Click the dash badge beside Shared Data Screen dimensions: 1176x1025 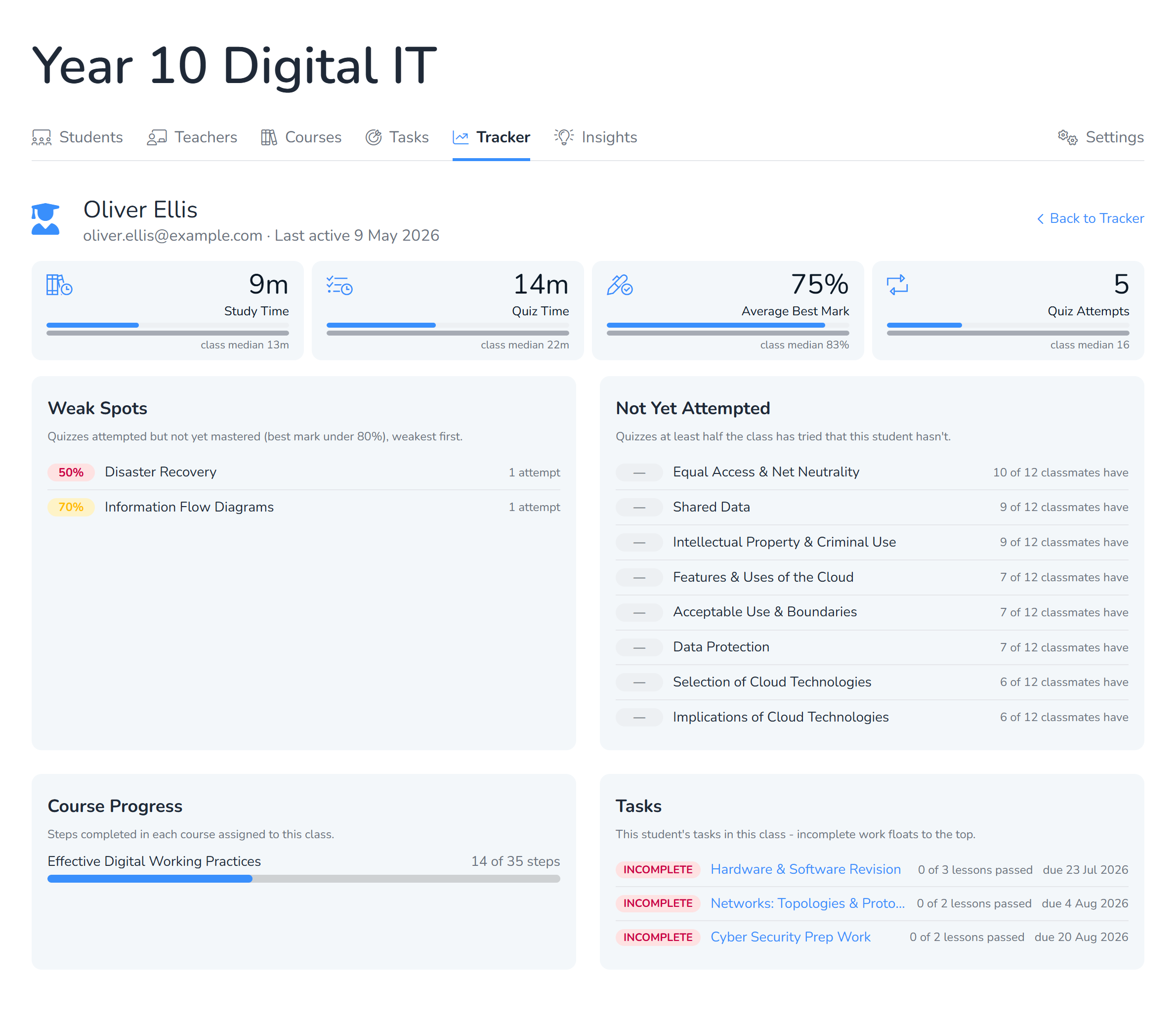(639, 508)
